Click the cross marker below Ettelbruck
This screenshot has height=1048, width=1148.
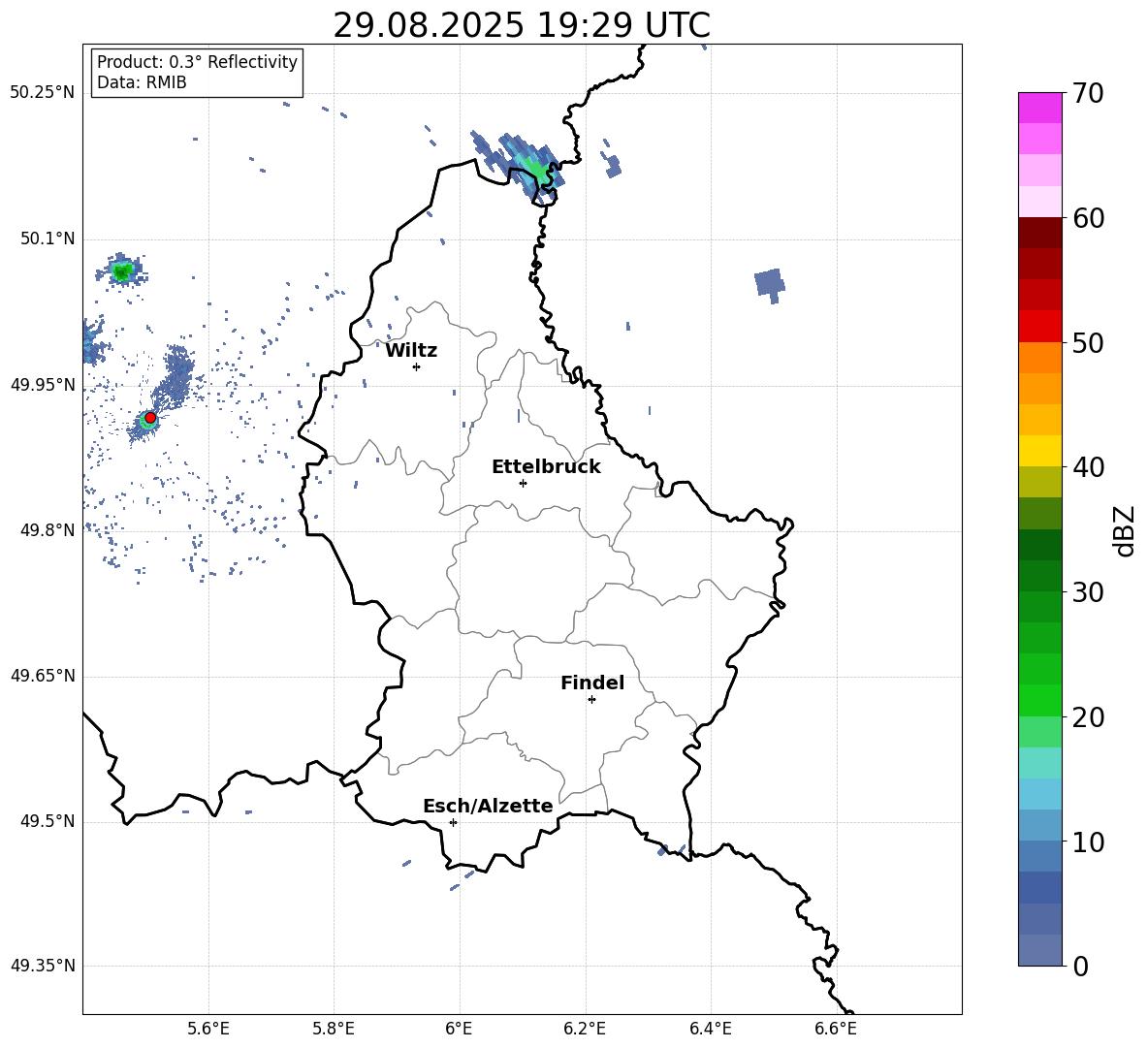523,483
